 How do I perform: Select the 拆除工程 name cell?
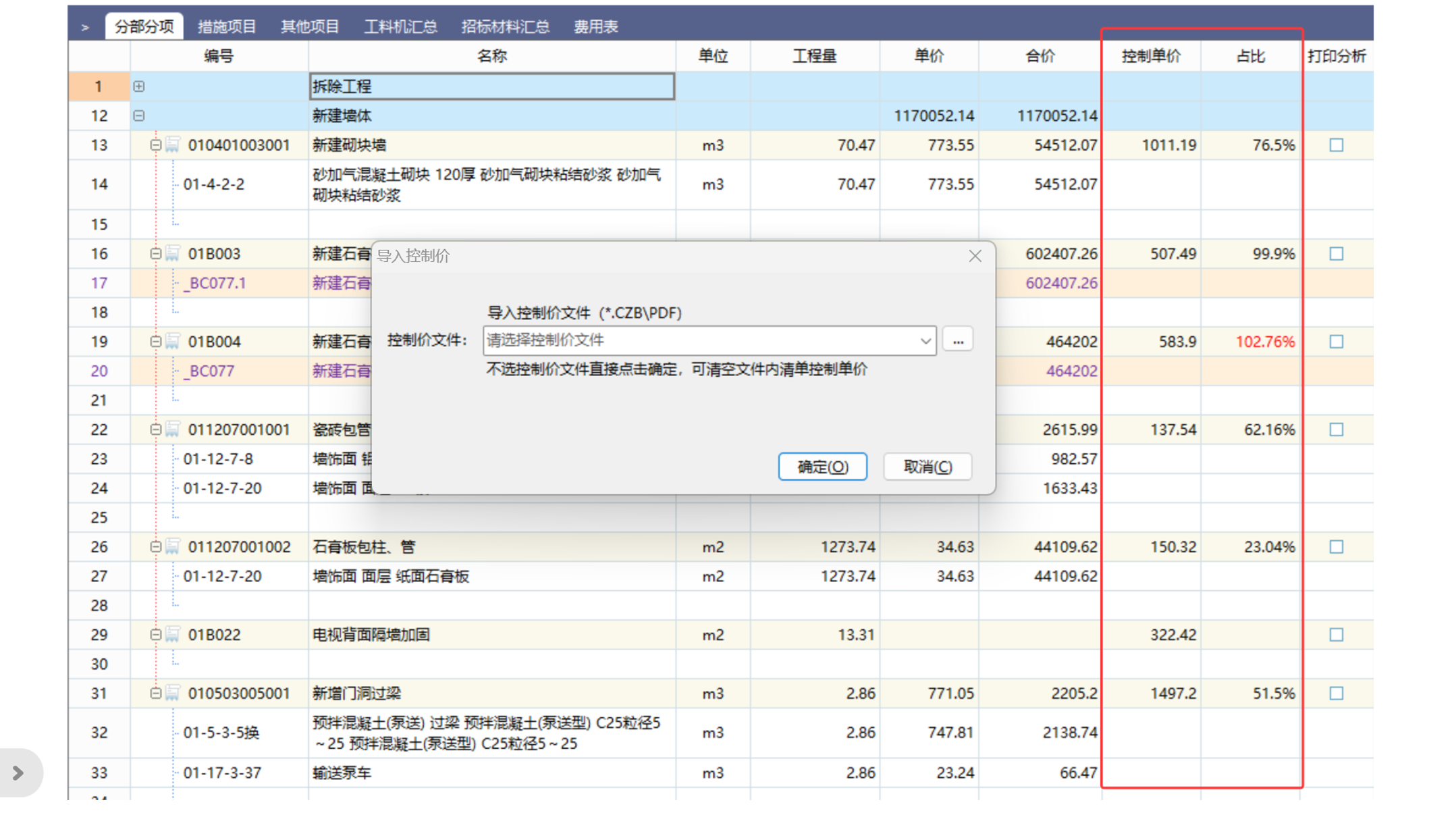click(492, 86)
